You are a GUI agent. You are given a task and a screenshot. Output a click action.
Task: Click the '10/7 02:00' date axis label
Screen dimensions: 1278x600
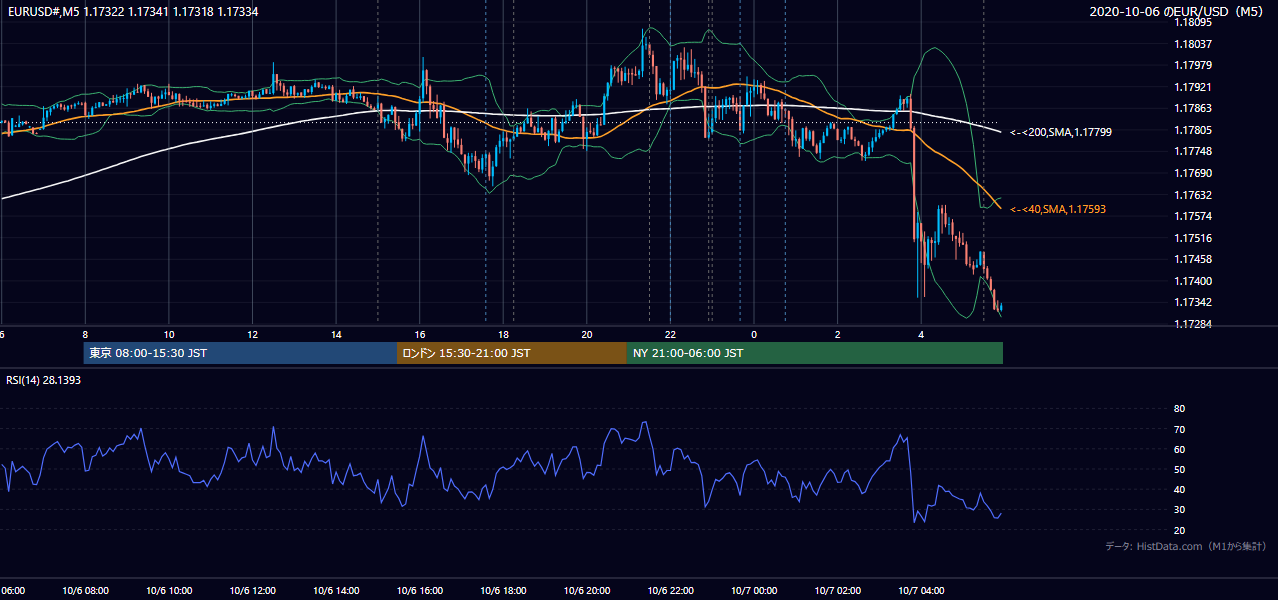coord(838,591)
